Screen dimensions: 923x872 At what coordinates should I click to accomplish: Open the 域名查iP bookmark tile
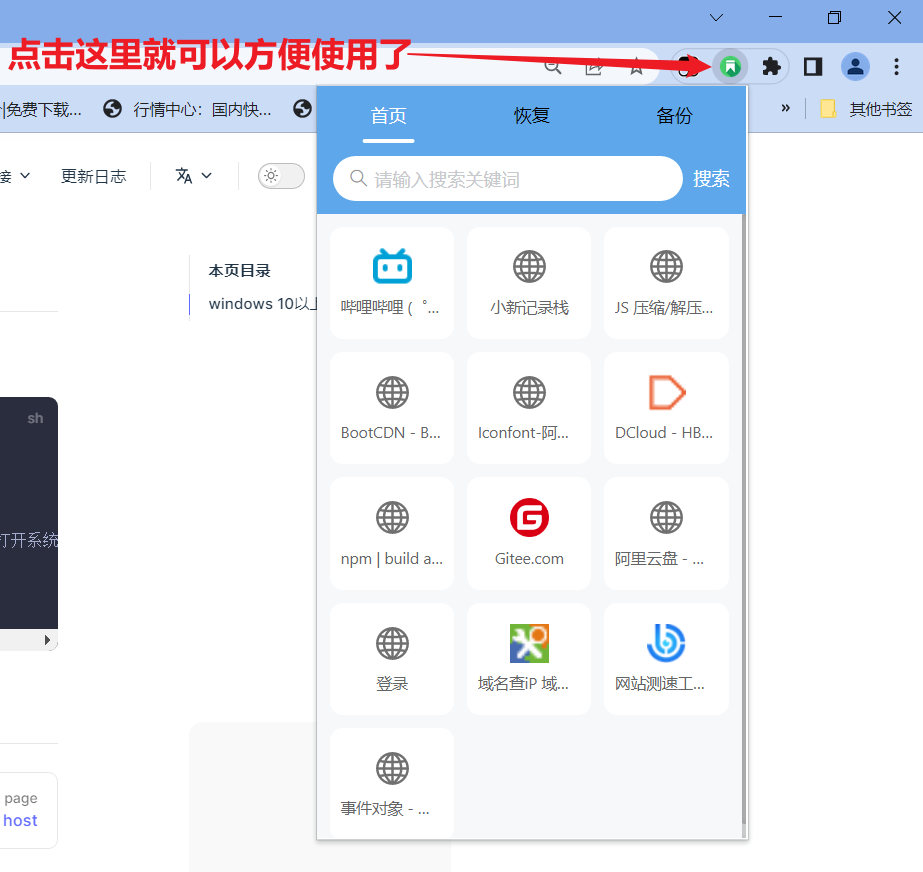[x=529, y=659]
